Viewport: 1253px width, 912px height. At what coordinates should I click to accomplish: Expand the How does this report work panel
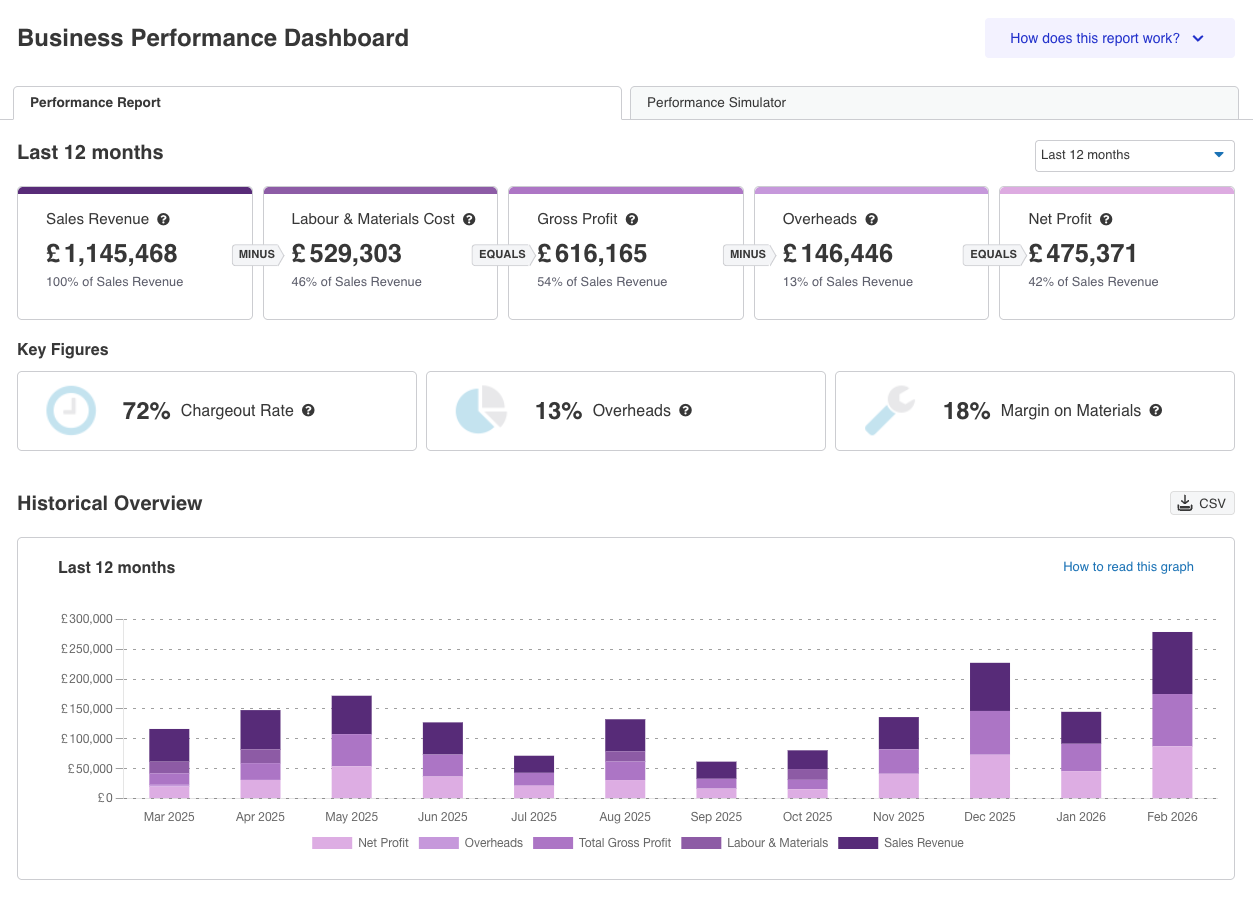[1109, 39]
